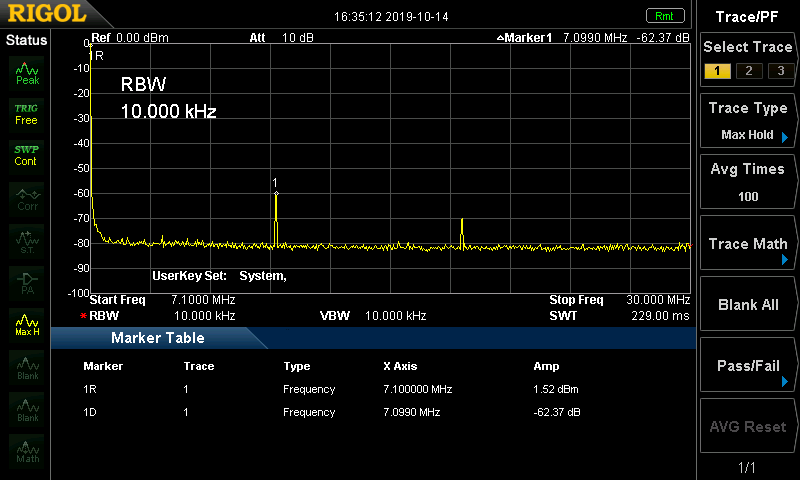Select the Marker Table tab header
This screenshot has height=480, width=800.
157,338
